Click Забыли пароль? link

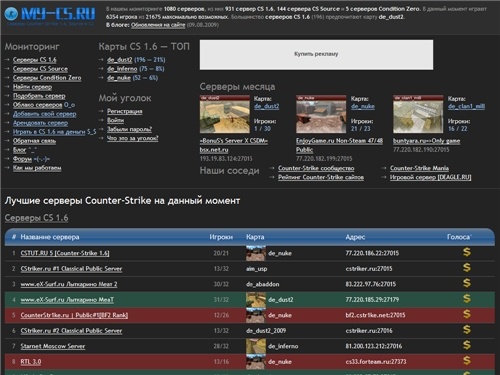(x=129, y=129)
